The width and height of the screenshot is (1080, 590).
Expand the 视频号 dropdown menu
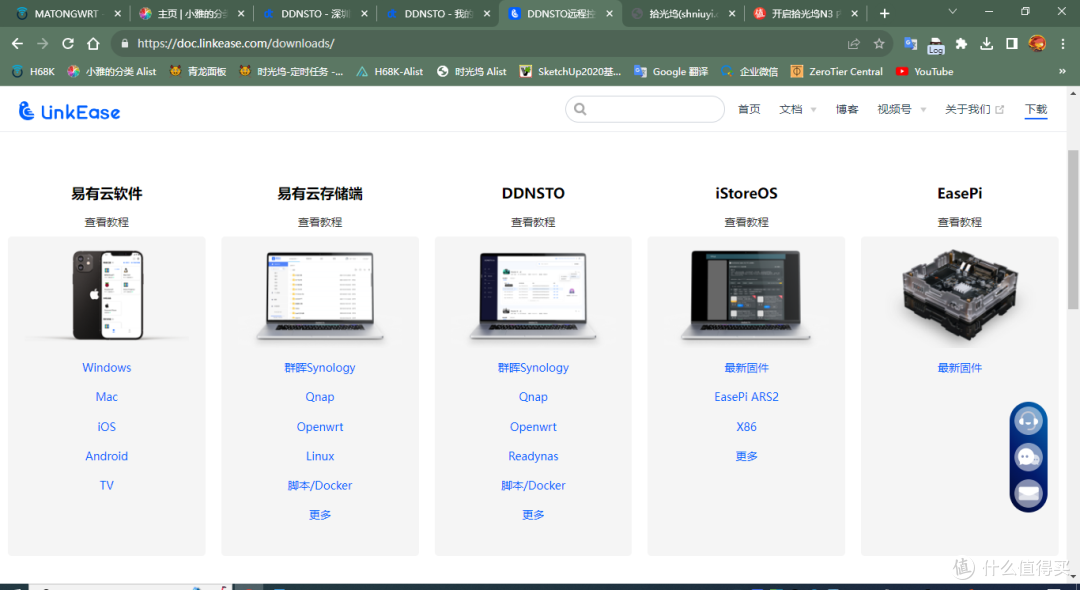[902, 109]
